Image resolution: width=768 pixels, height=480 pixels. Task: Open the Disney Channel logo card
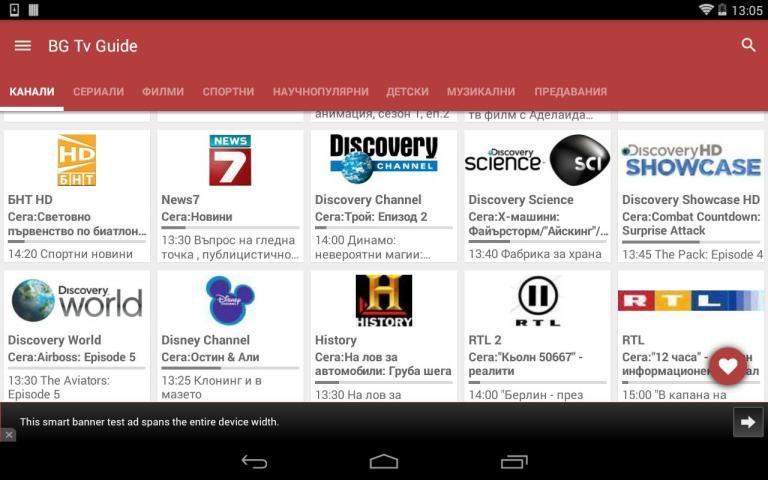(230, 300)
